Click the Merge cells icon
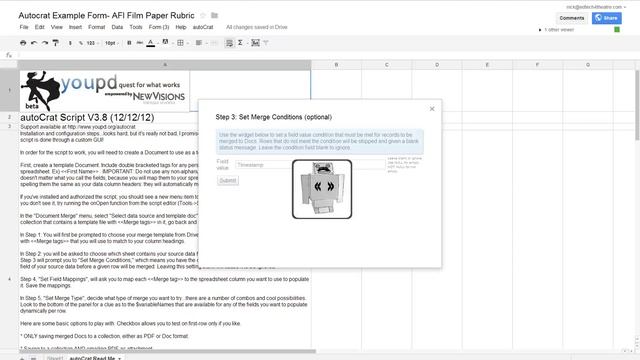The width and height of the screenshot is (640, 360). pyautogui.click(x=214, y=43)
